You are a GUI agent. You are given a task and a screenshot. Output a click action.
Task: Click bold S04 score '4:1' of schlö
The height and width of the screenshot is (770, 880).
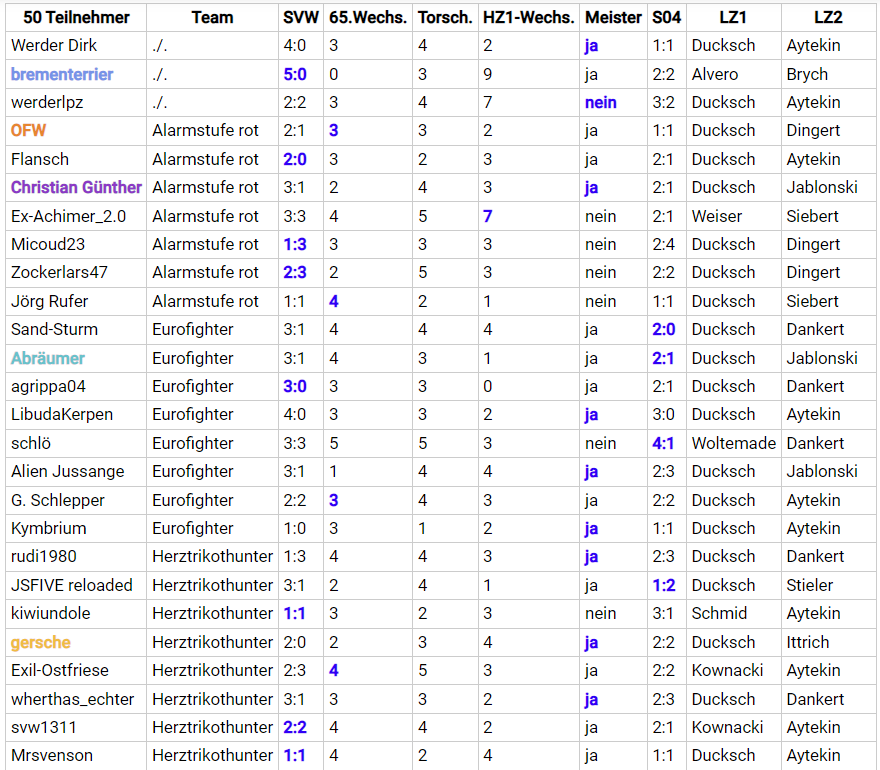pos(663,443)
